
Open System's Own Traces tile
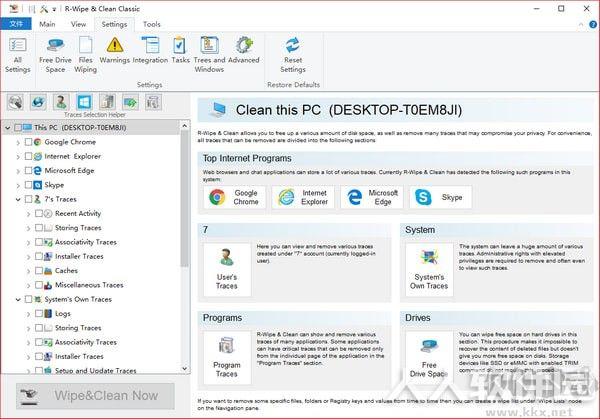pyautogui.click(x=429, y=270)
